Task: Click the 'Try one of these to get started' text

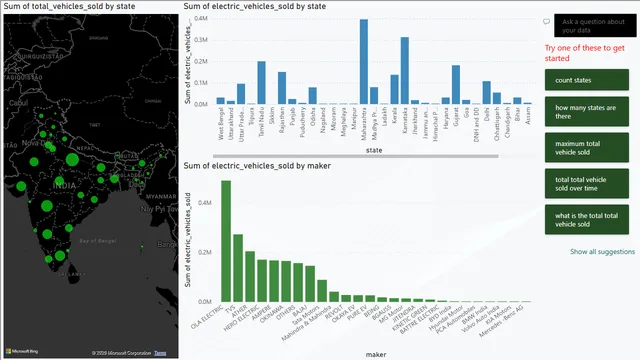Action: [584, 53]
